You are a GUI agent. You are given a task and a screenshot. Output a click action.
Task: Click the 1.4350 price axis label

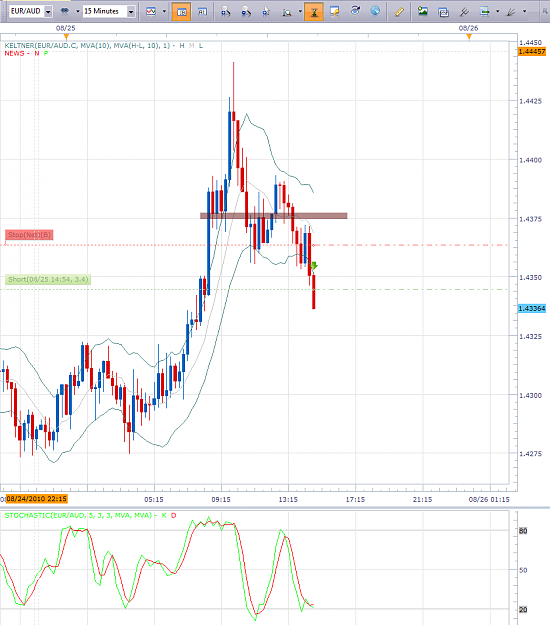pyautogui.click(x=530, y=277)
